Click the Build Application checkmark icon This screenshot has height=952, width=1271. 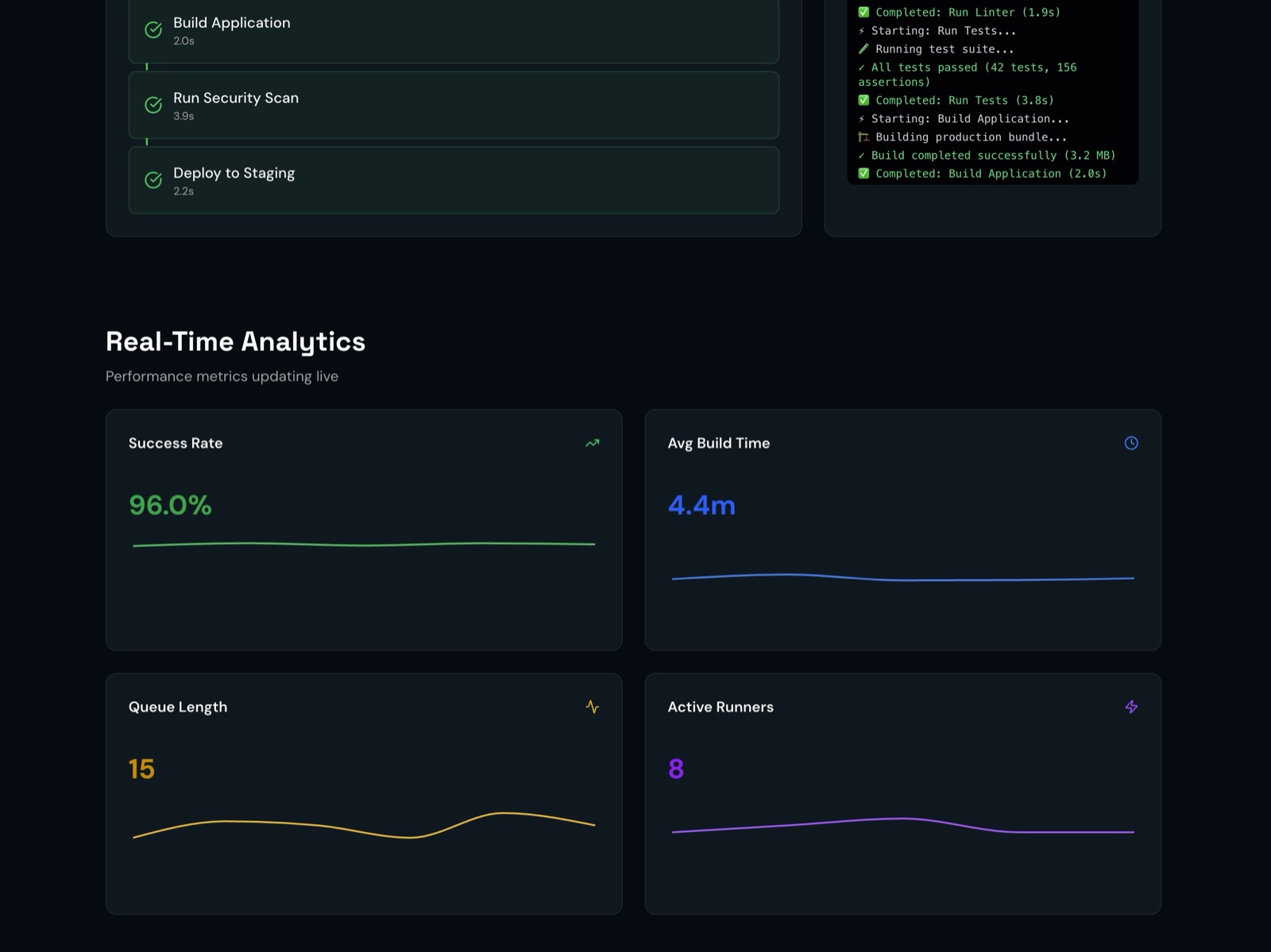pyautogui.click(x=153, y=30)
